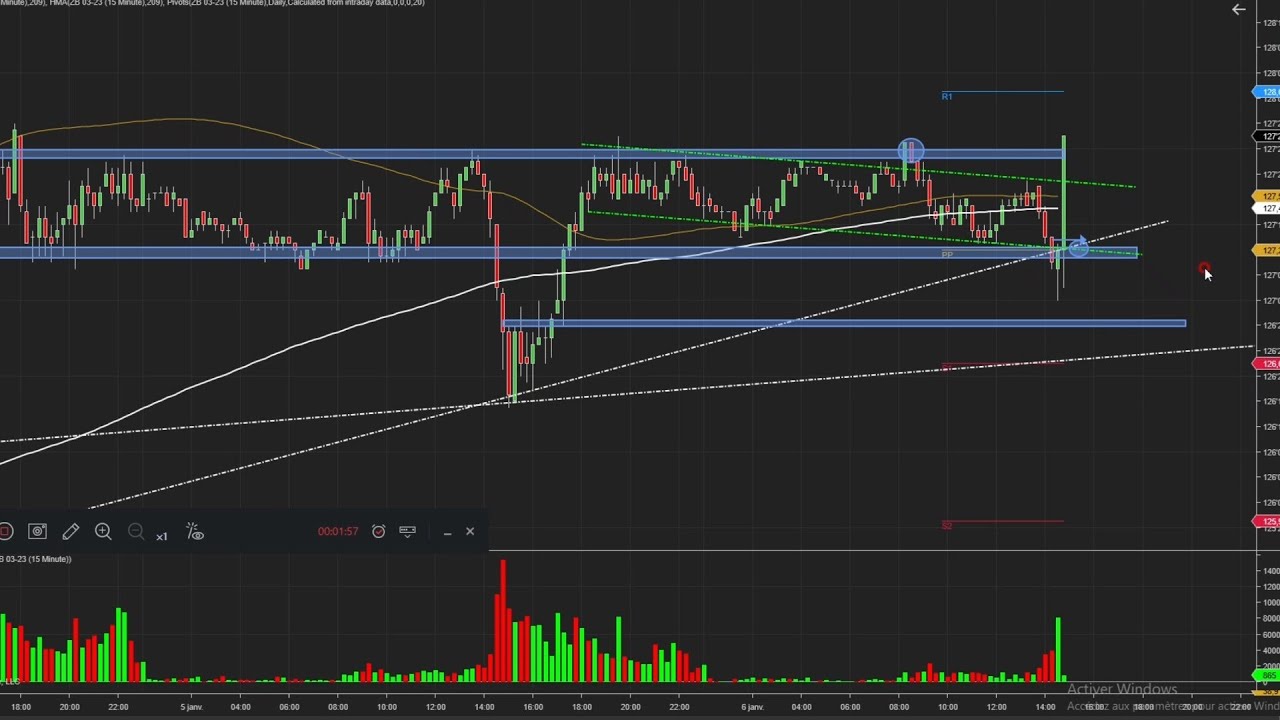
Task: Open the scheduled recording alarm clock icon
Action: (x=379, y=532)
